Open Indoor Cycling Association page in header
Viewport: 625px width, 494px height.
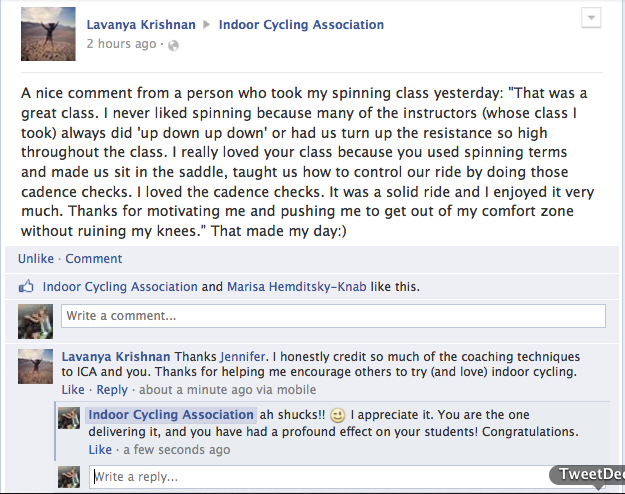tap(301, 25)
